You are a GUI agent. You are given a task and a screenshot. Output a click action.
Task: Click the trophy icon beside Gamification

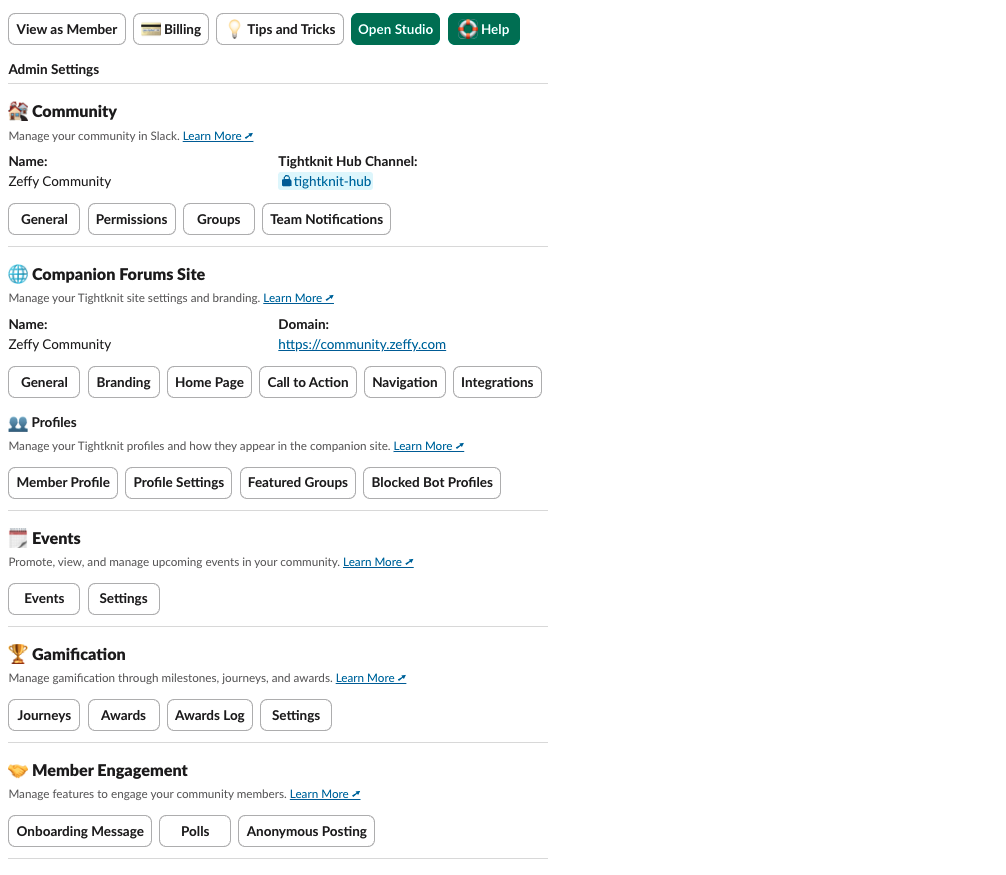17,653
